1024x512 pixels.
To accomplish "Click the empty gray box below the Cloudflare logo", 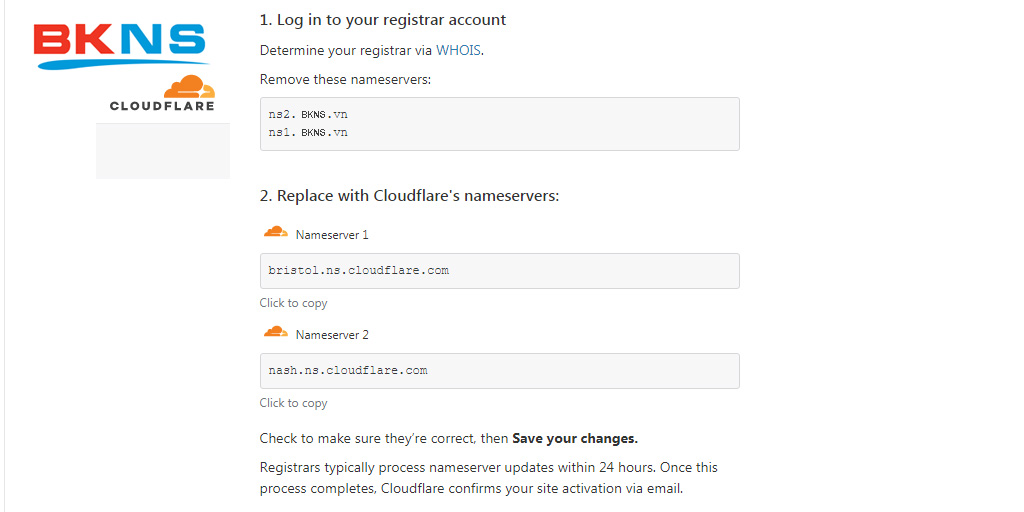I will pos(163,151).
